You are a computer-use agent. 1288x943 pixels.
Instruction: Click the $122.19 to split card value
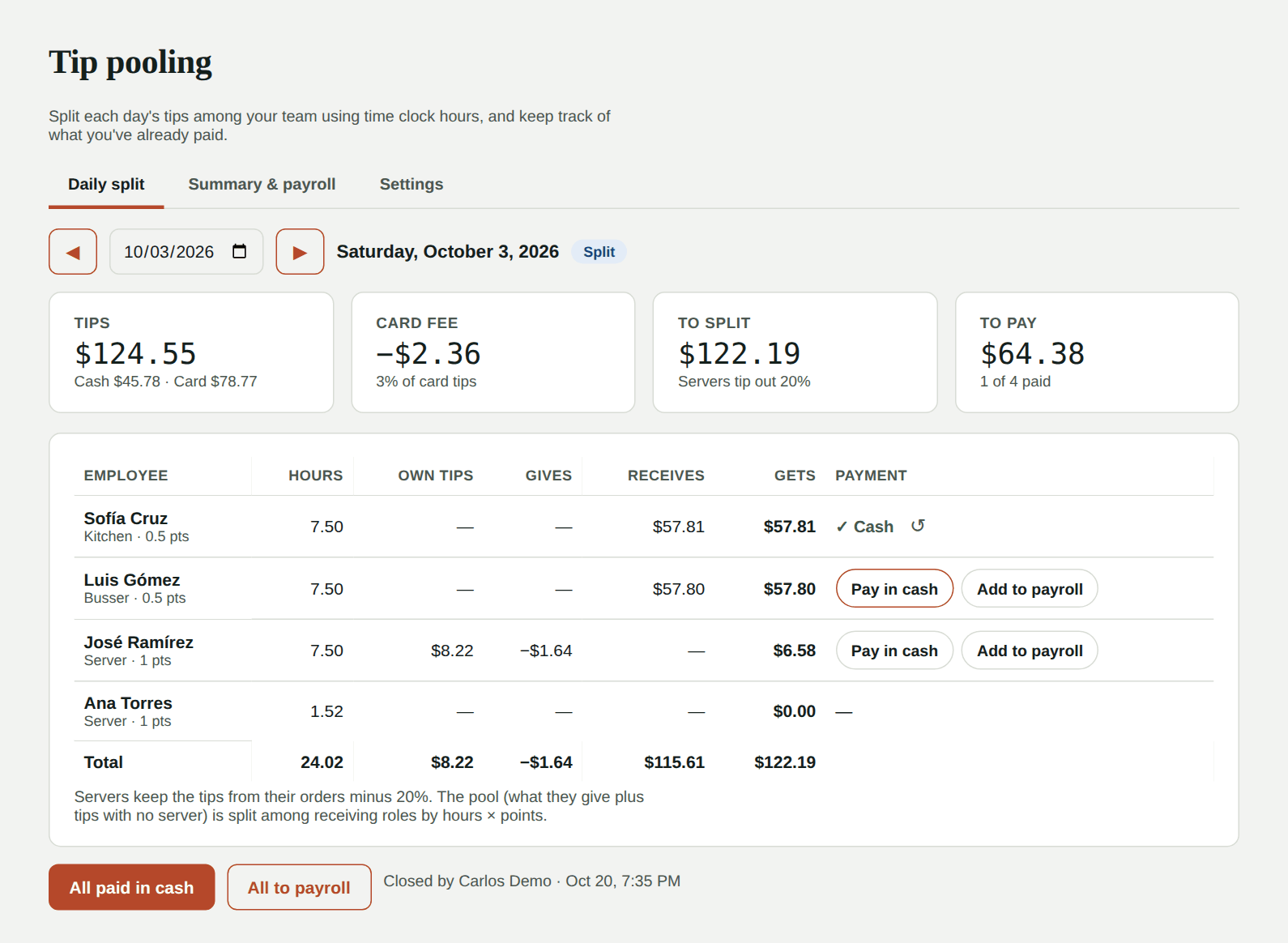pos(740,354)
